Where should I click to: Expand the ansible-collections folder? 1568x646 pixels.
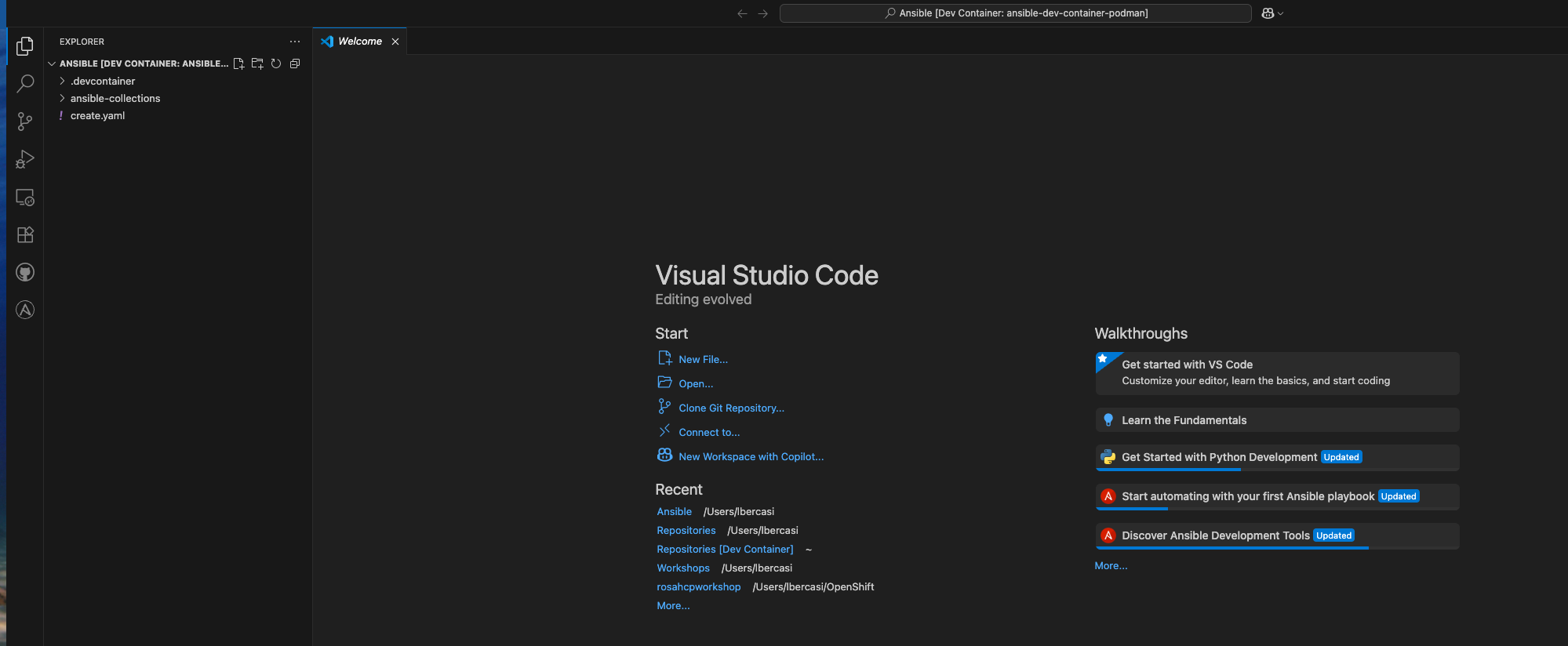coord(178,98)
